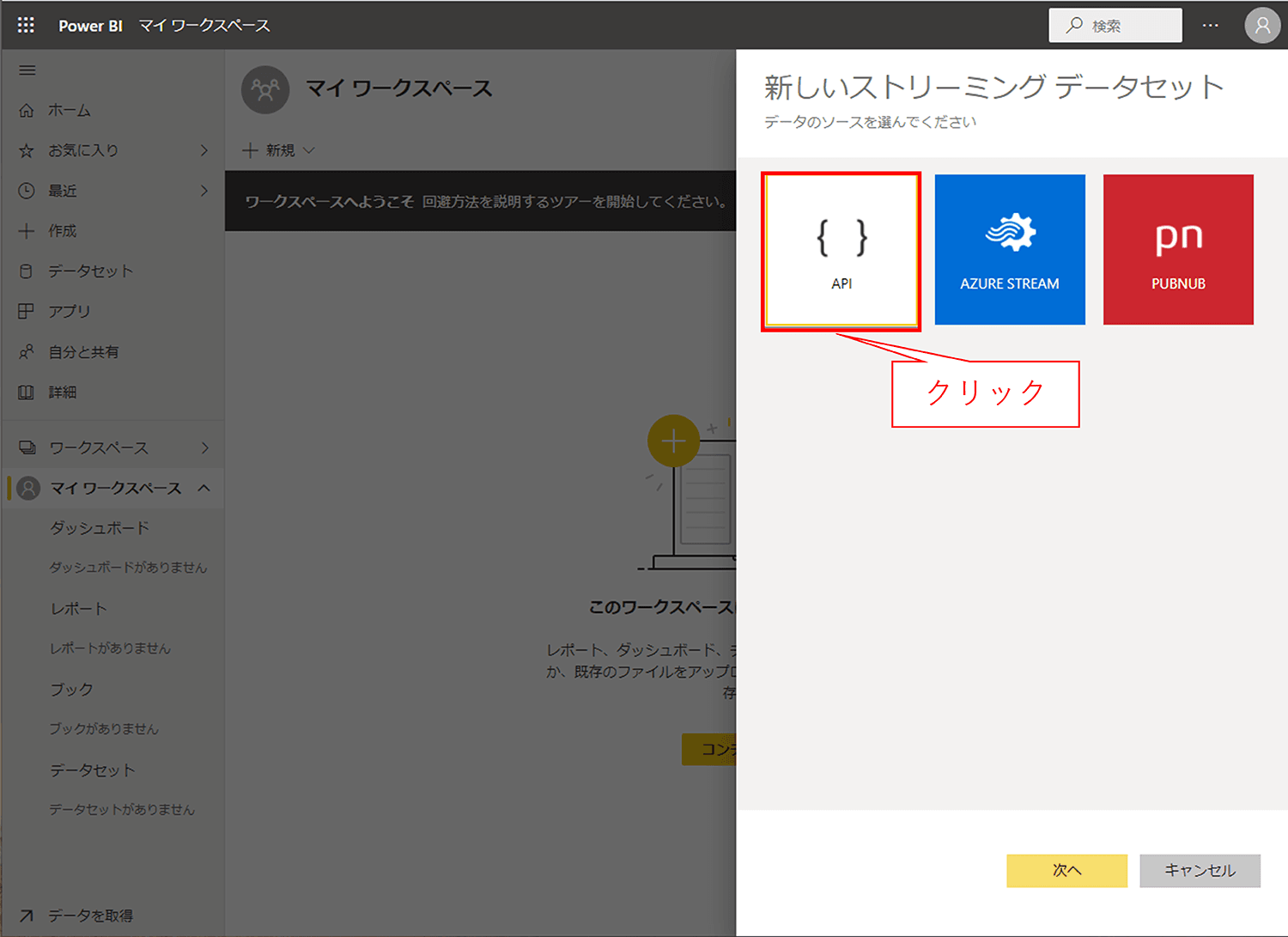1288x937 pixels.
Task: Expand the お気に入り chevron
Action: tap(204, 150)
